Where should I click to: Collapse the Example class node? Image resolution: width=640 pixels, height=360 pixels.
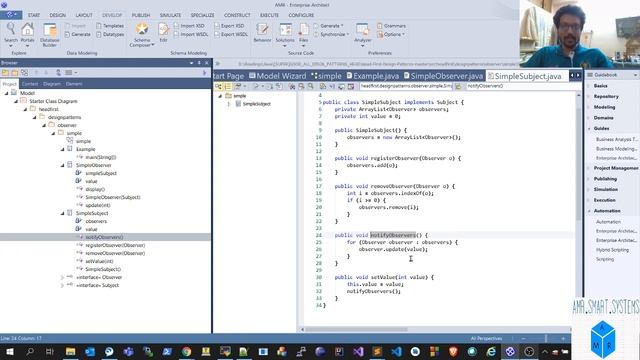[62, 149]
